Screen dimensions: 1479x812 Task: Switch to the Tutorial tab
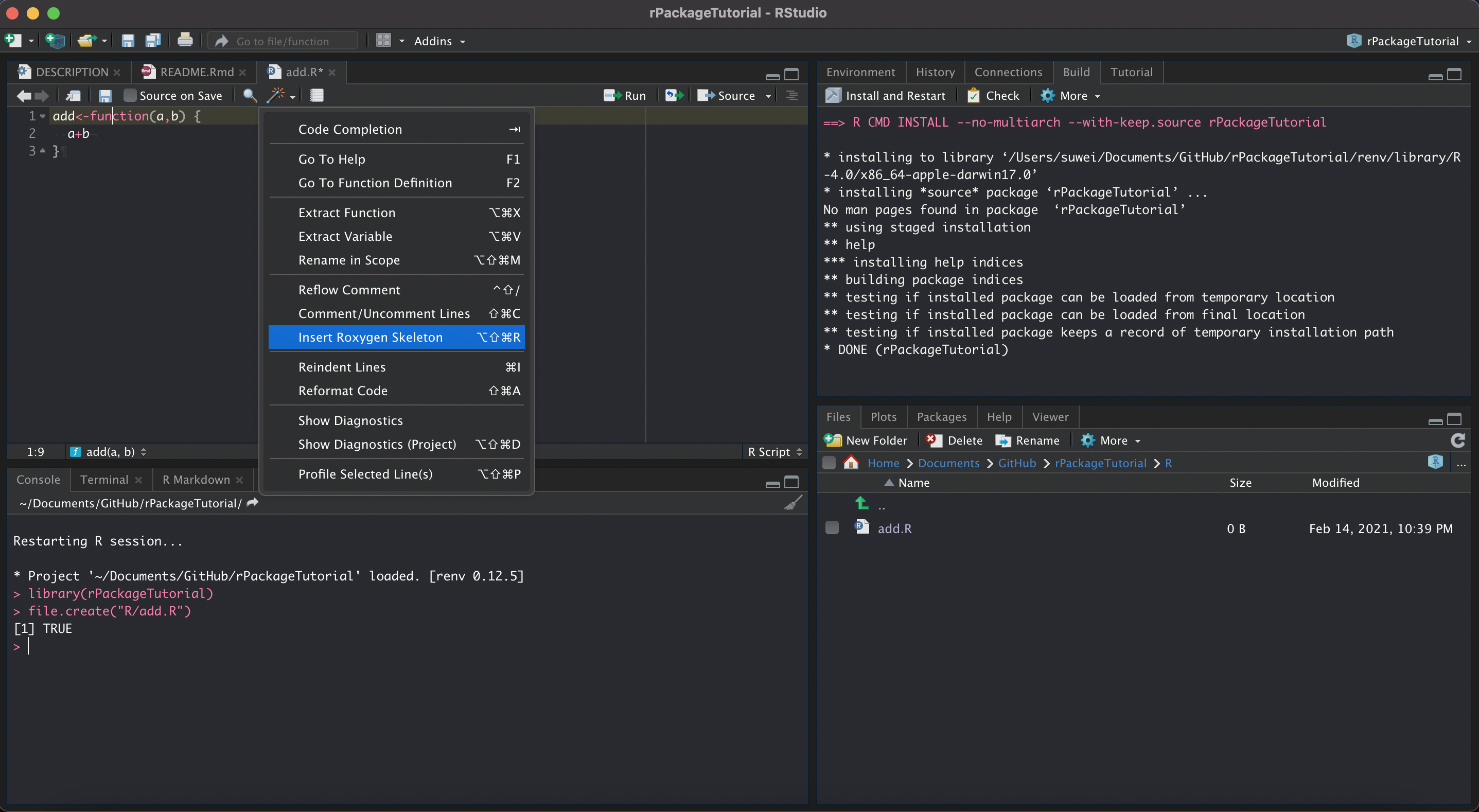pos(1131,71)
